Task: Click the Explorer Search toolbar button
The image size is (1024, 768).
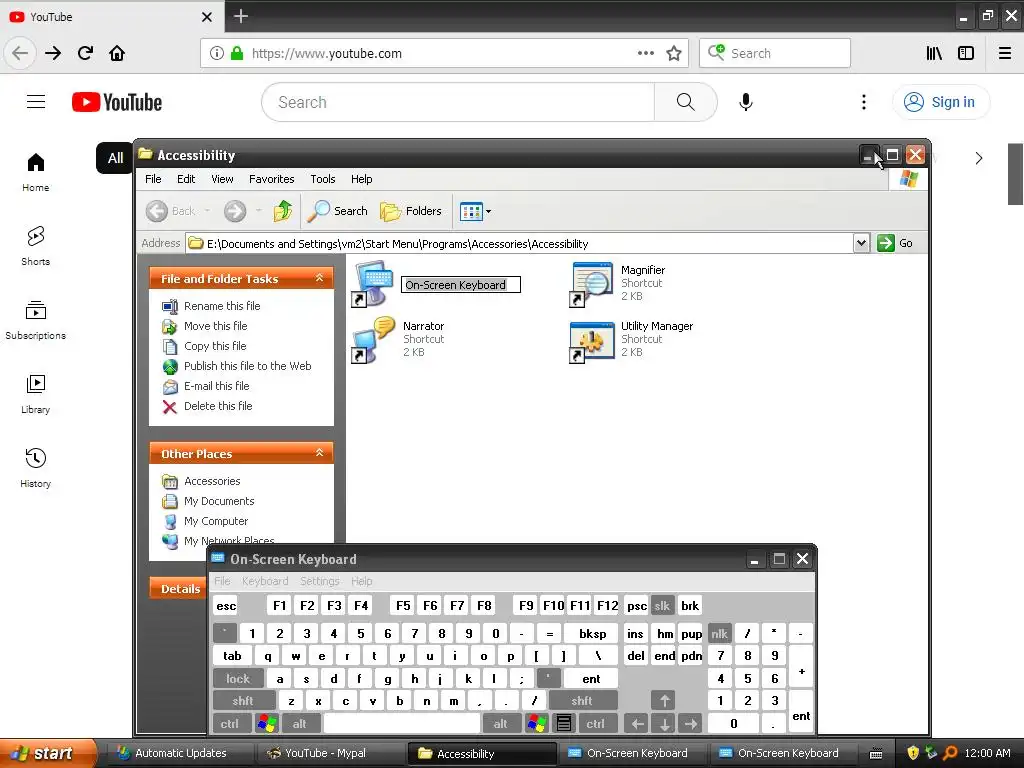Action: (338, 211)
